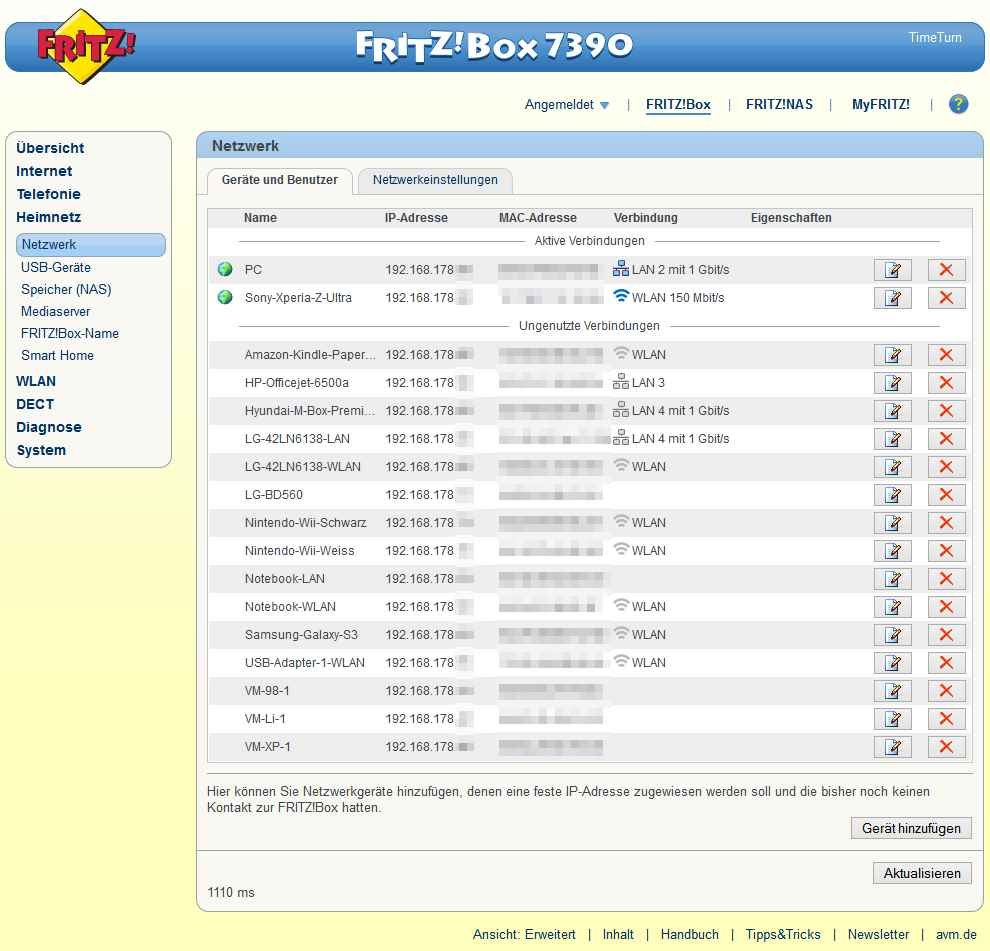990x951 pixels.
Task: Select the Netzwerk submenu item
Action: (x=91, y=245)
